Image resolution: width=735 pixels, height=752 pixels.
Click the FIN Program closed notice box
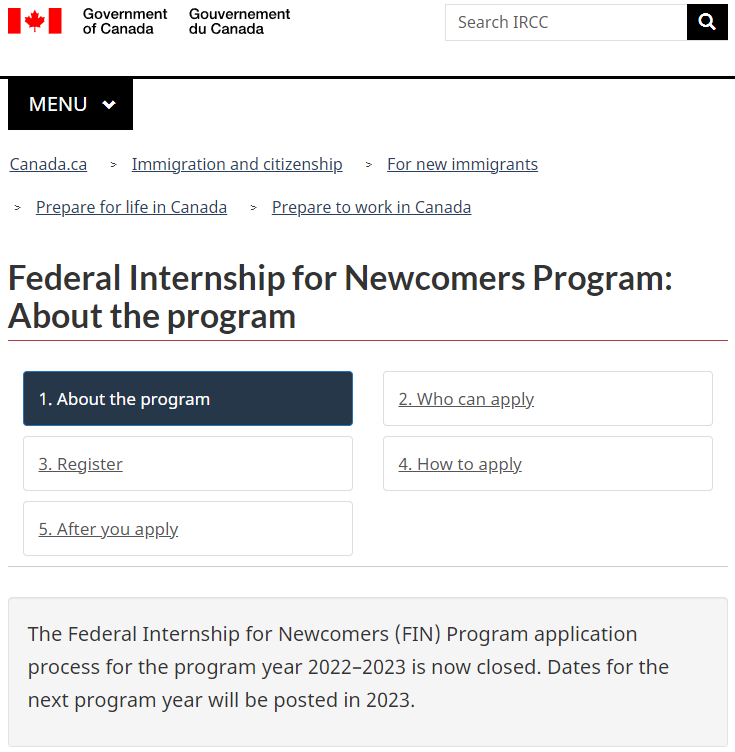point(368,672)
